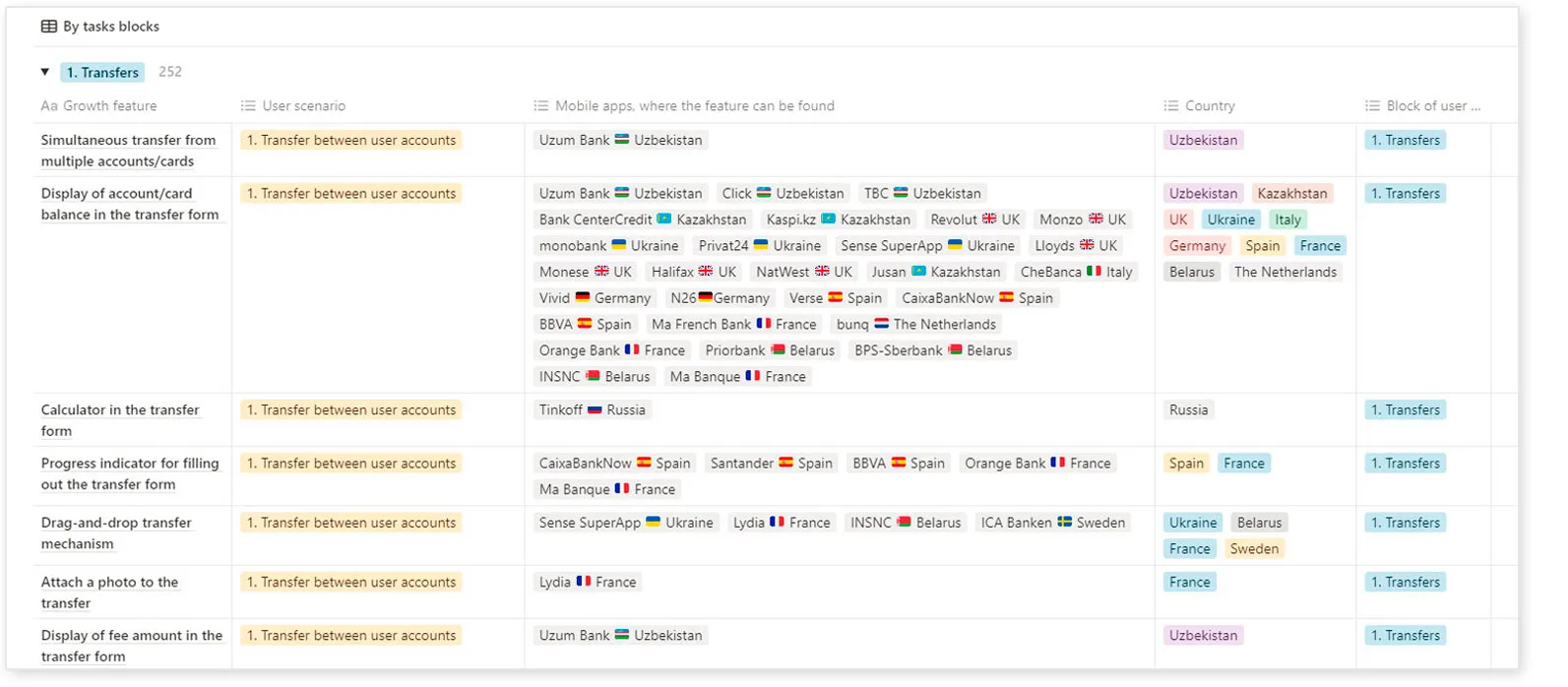The width and height of the screenshot is (1568, 687).
Task: Click Kaspi.kz Kazakhstan app tag
Action: 838,219
